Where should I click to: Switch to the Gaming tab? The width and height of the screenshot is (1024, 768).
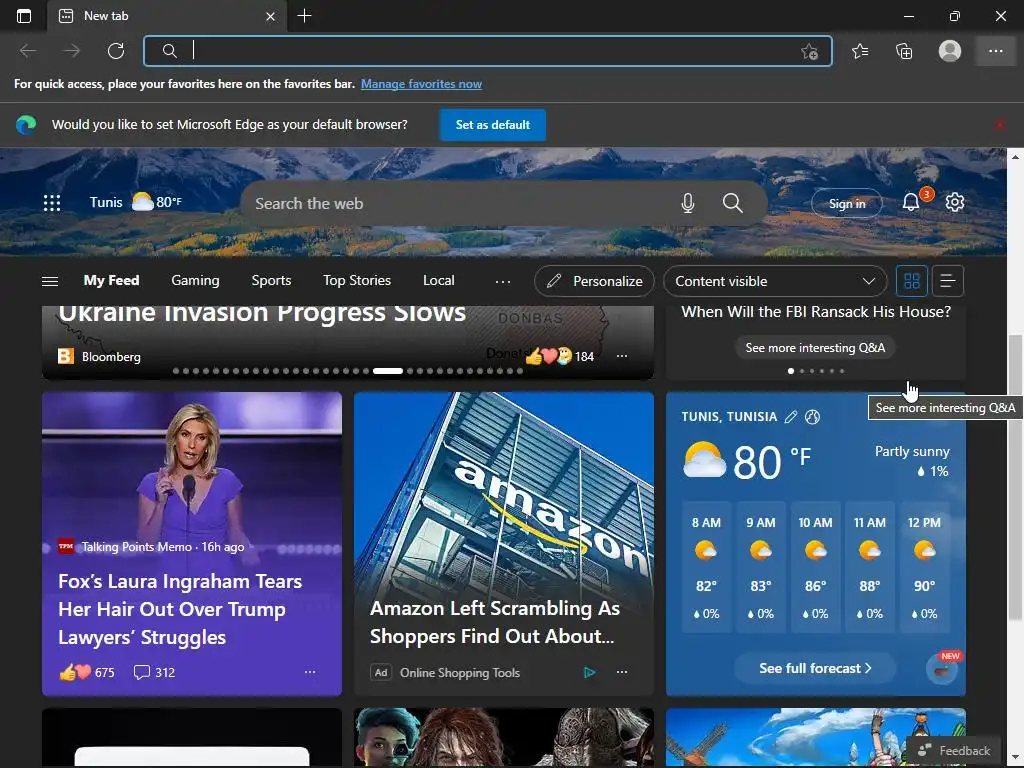click(195, 280)
